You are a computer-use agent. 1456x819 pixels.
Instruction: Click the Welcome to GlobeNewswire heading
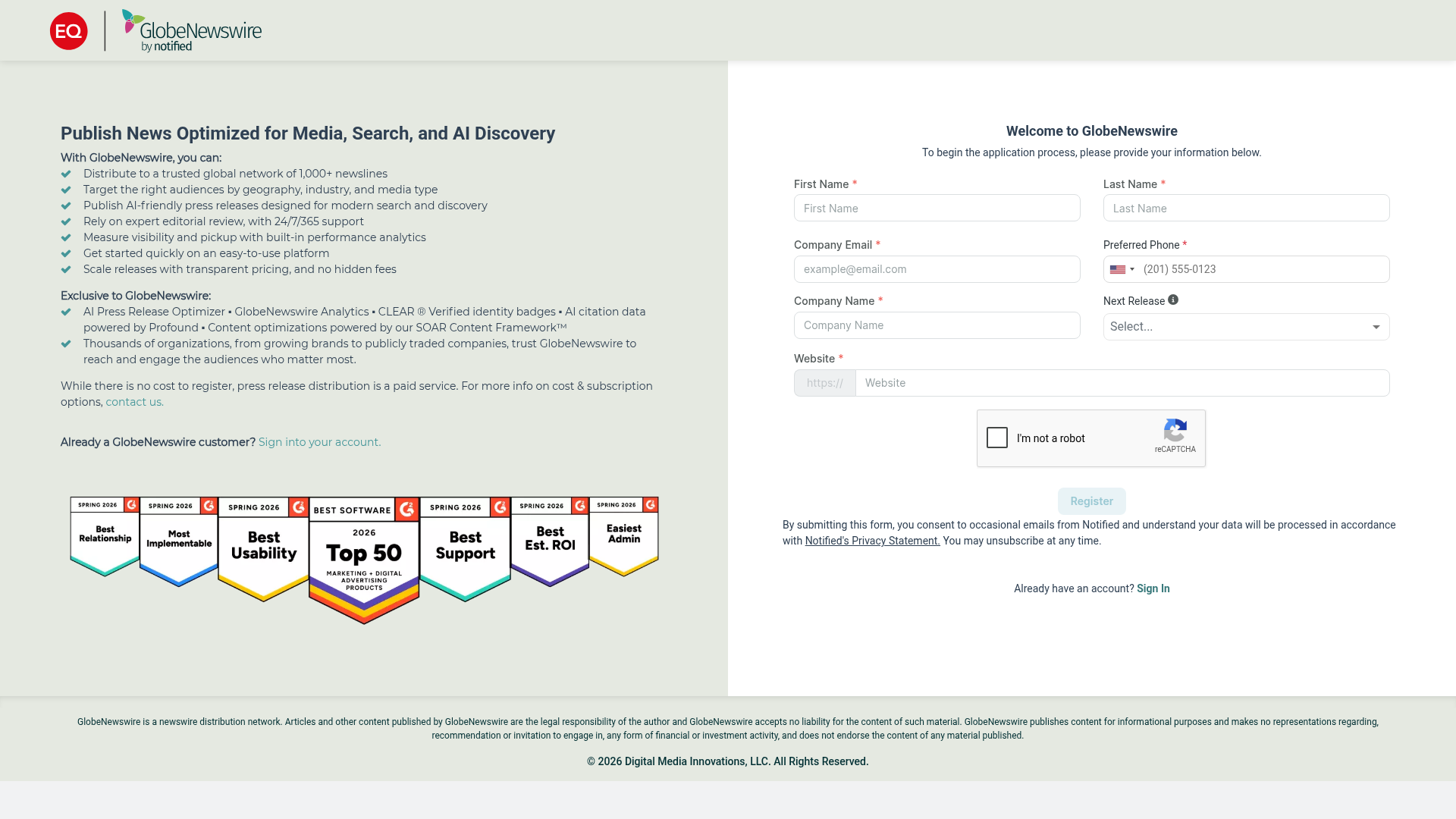pos(1092,131)
